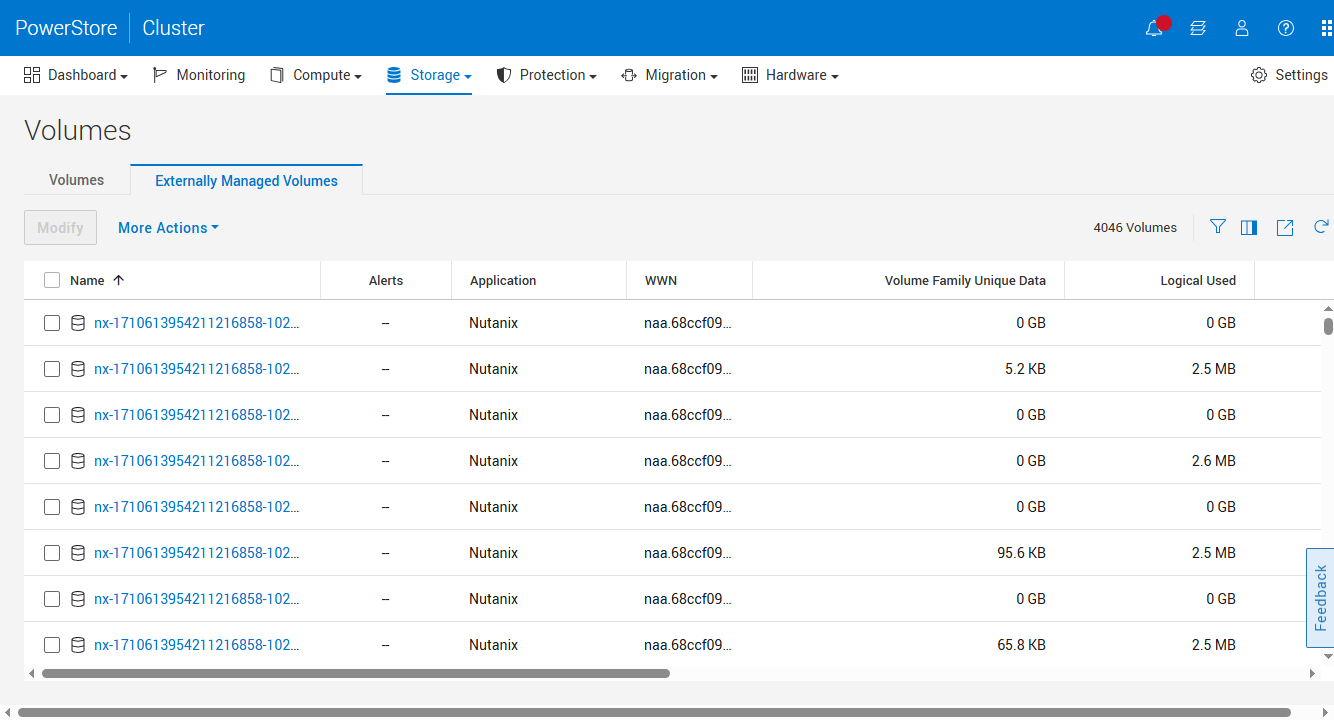Screen dimensions: 1334x720
Task: Click the export table icon
Action: [x=1285, y=228]
